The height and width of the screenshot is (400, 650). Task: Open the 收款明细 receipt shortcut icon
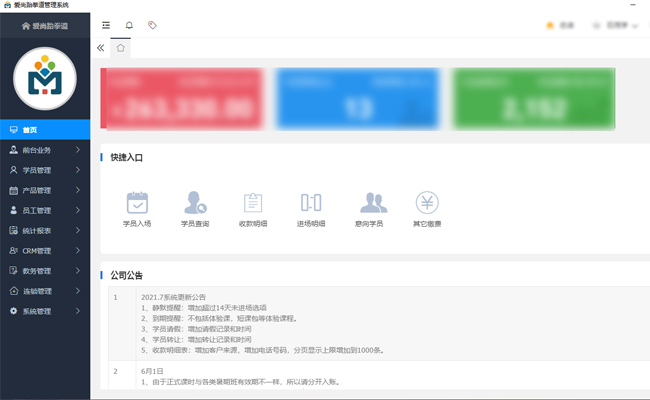click(x=253, y=203)
